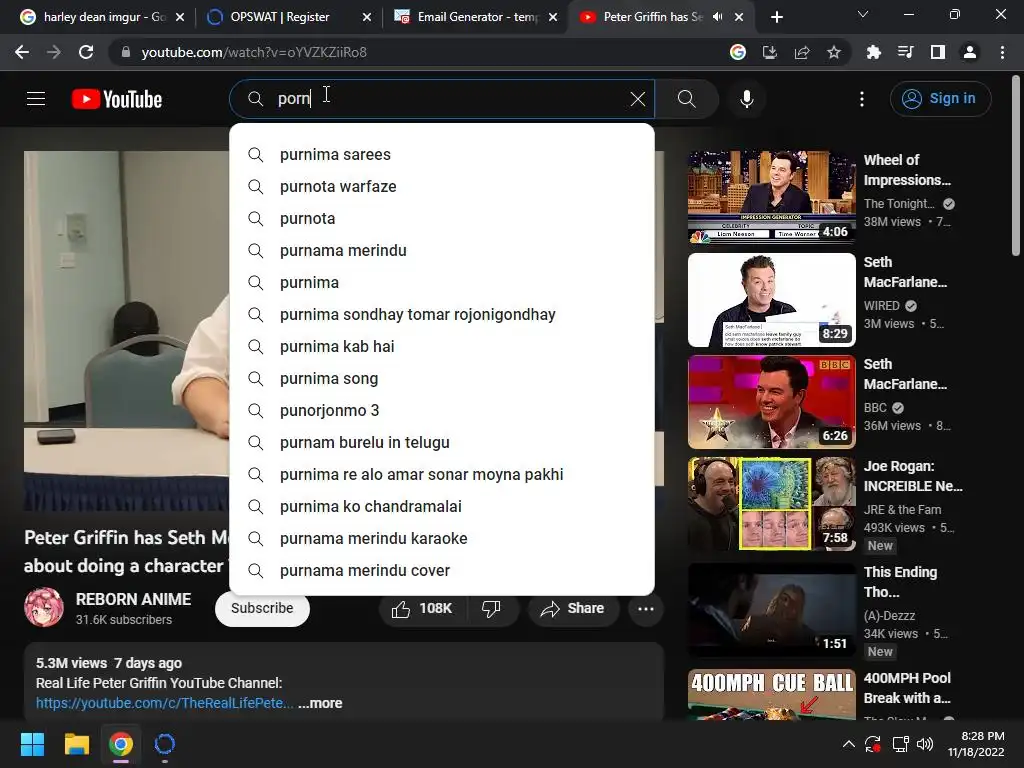Open Wheel of Impressions video thumbnail

(771, 198)
